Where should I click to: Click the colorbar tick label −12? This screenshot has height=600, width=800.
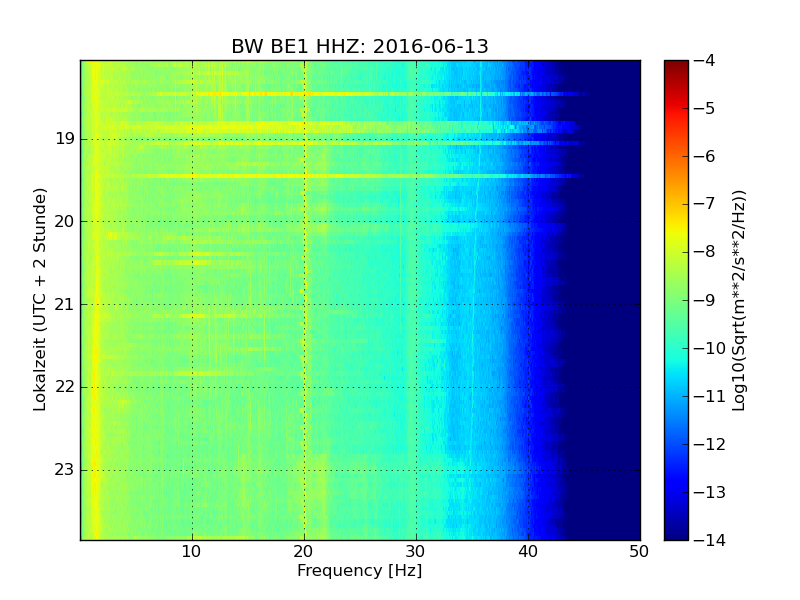point(710,444)
